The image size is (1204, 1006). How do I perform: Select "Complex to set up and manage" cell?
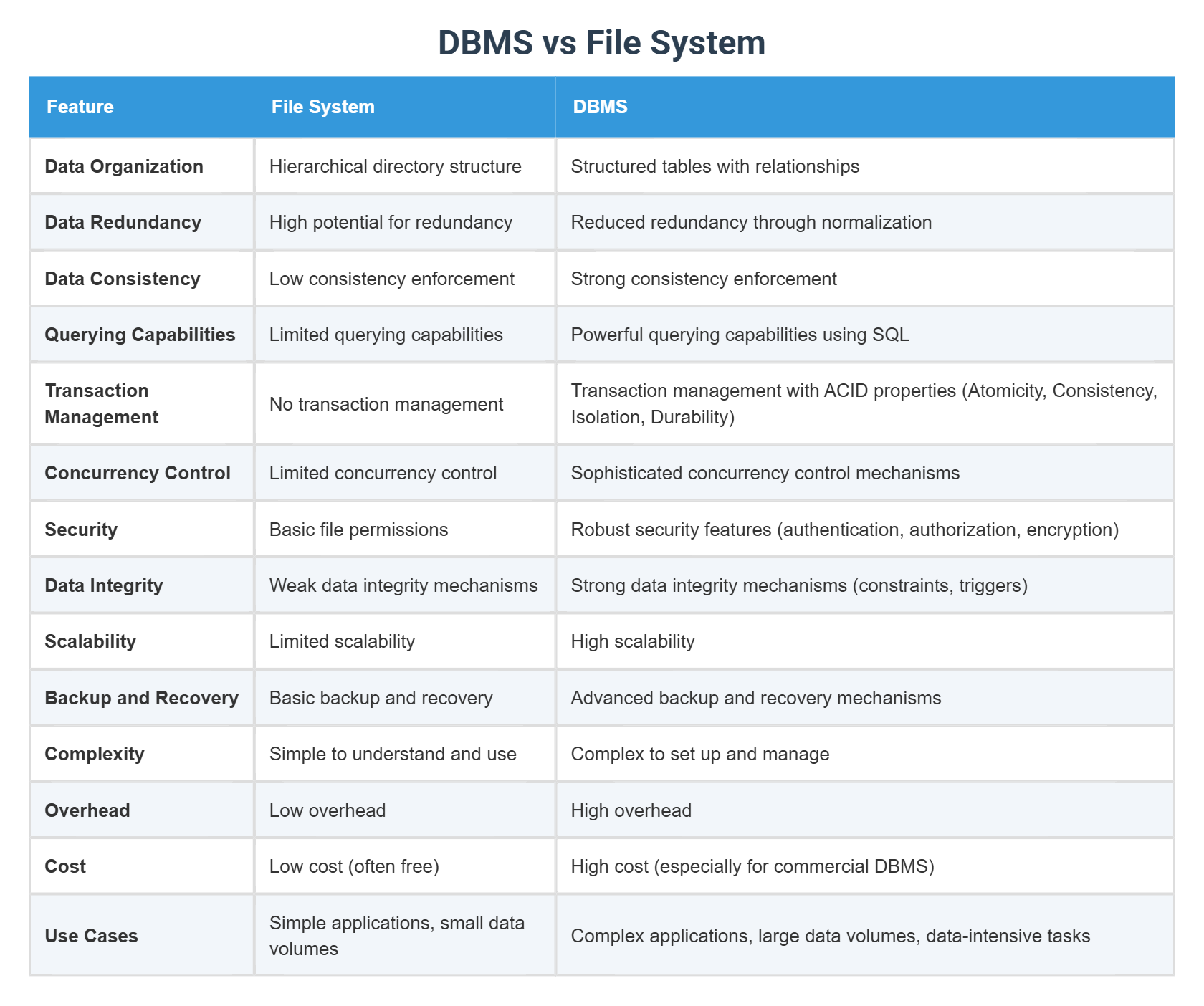865,754
